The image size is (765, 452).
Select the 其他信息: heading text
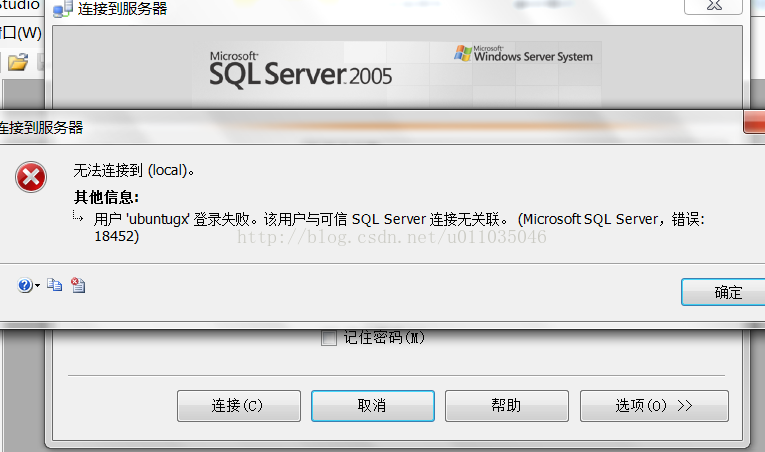tap(106, 197)
